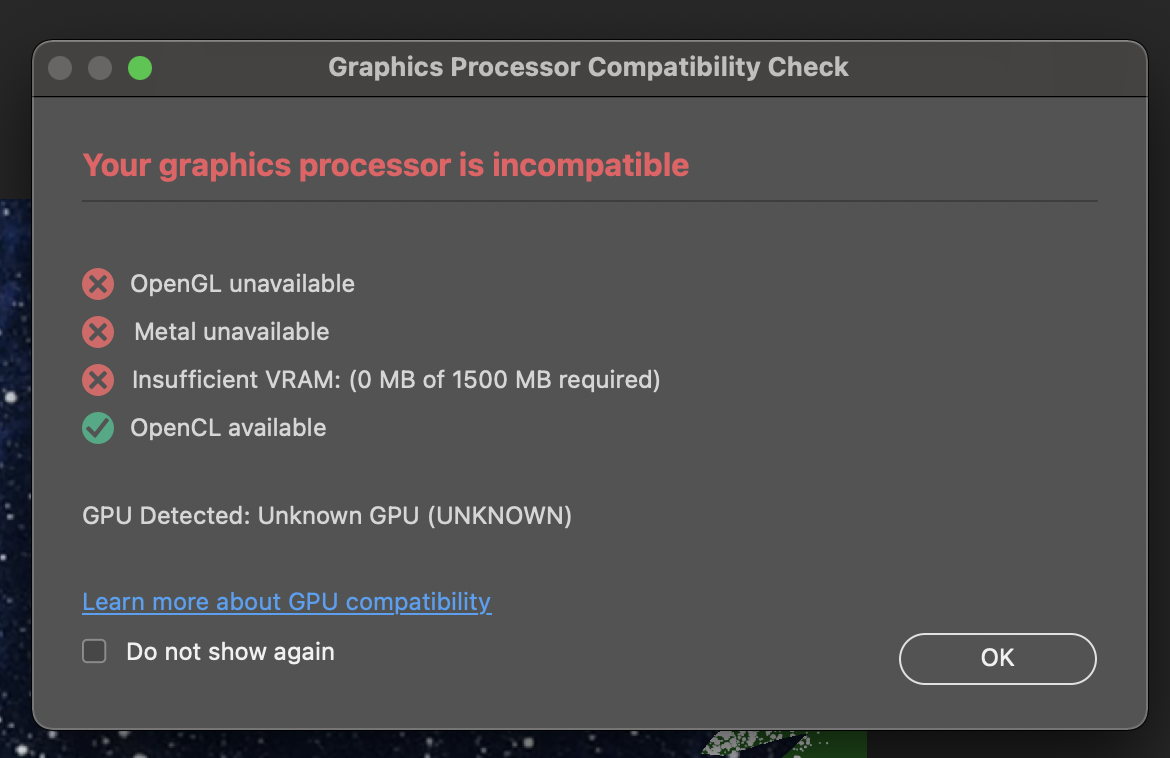Click the green checkmark beside OpenCL available
The width and height of the screenshot is (1170, 758).
[x=98, y=428]
